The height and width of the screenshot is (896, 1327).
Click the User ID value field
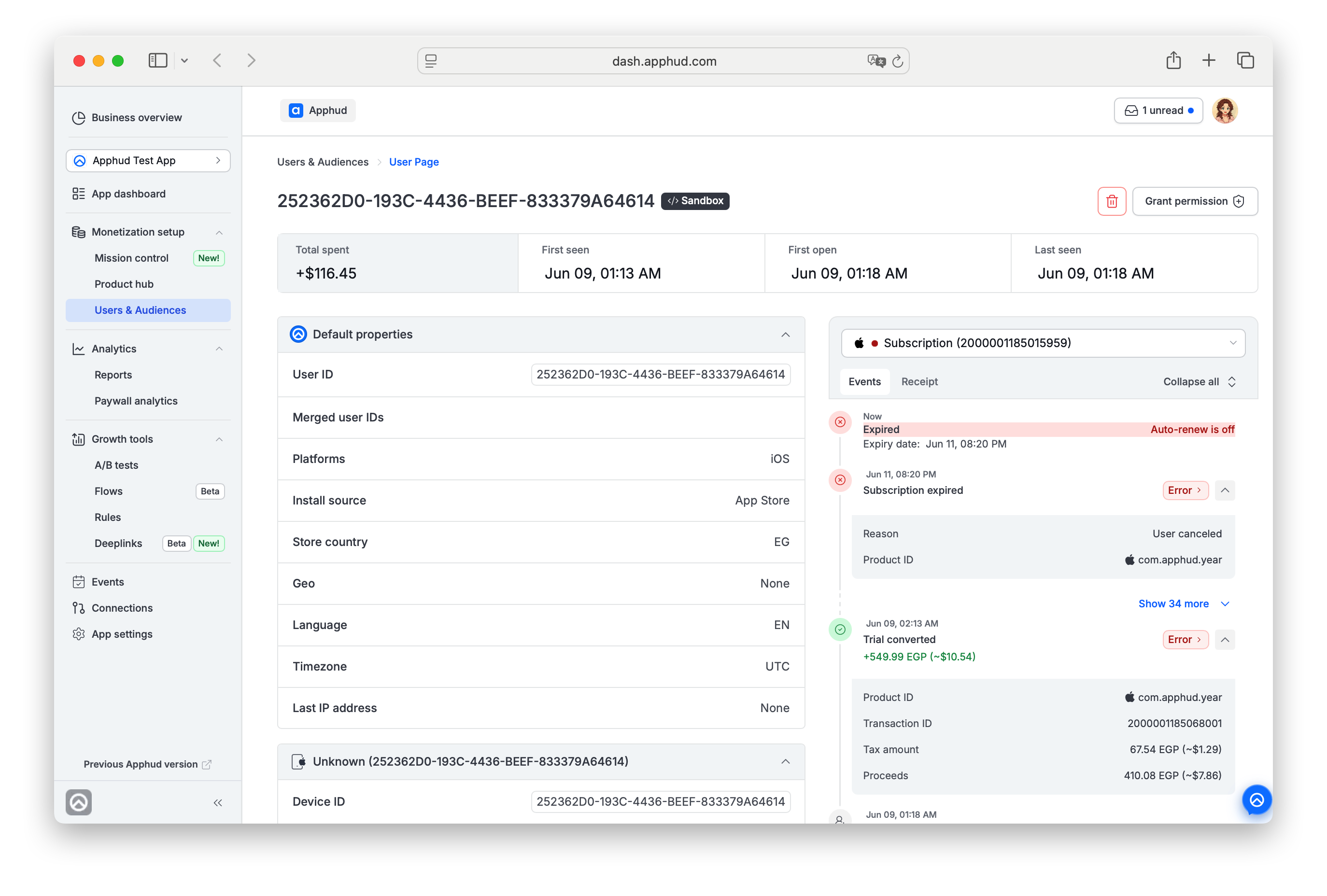click(x=660, y=375)
